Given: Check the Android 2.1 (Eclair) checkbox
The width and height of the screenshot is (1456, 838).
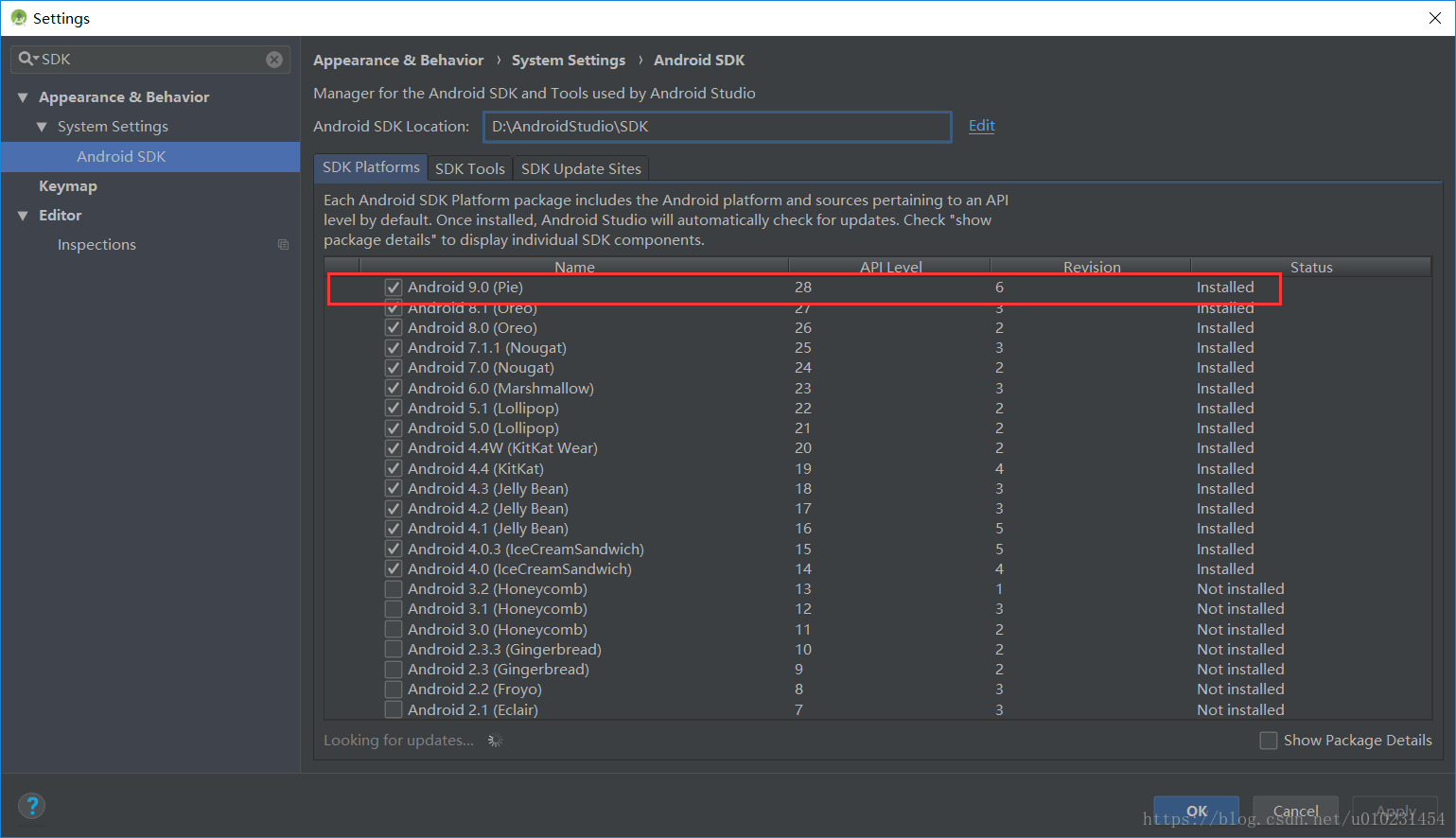Looking at the screenshot, I should coord(394,710).
